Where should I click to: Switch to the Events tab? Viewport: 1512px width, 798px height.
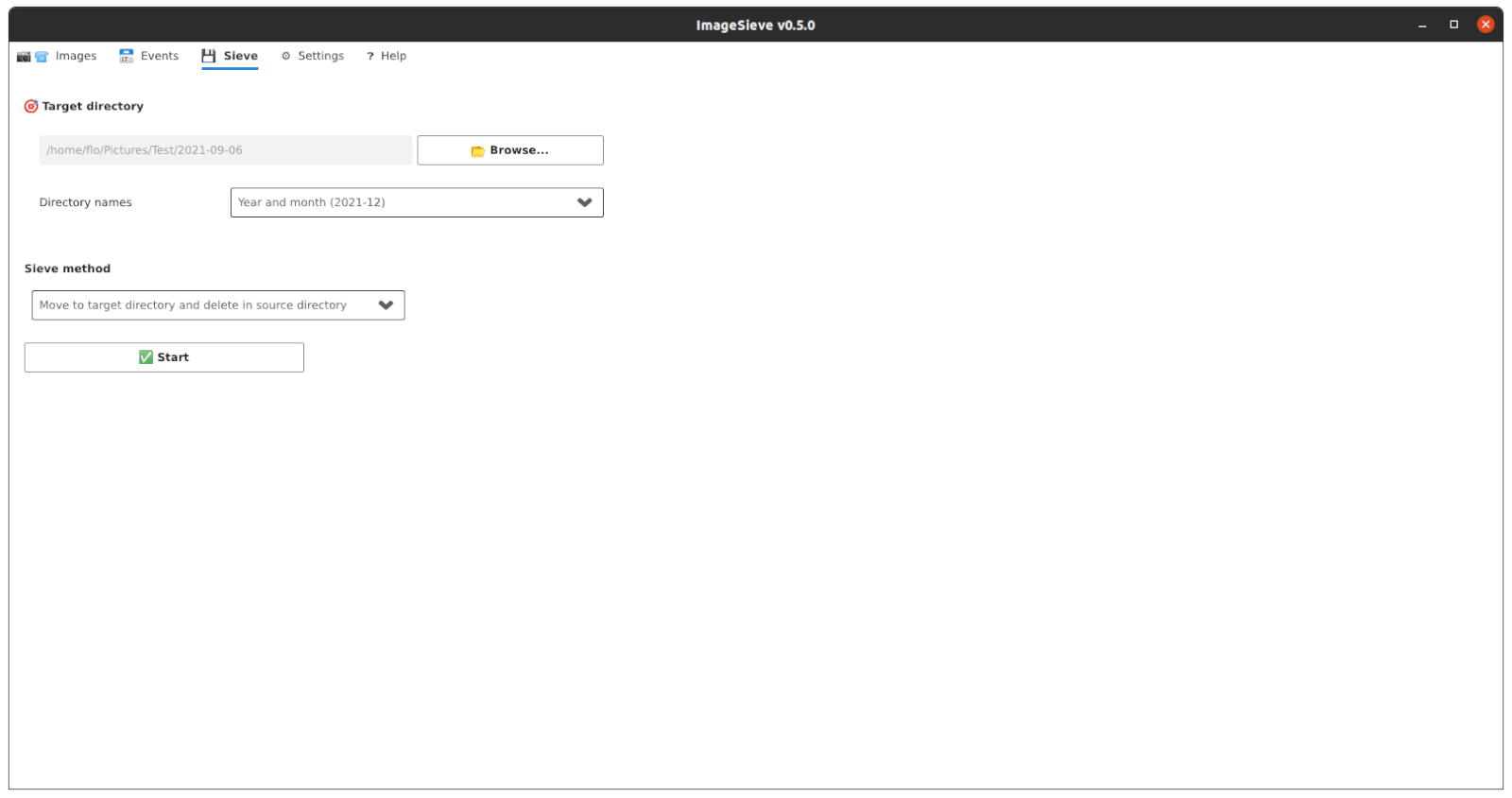(x=148, y=56)
